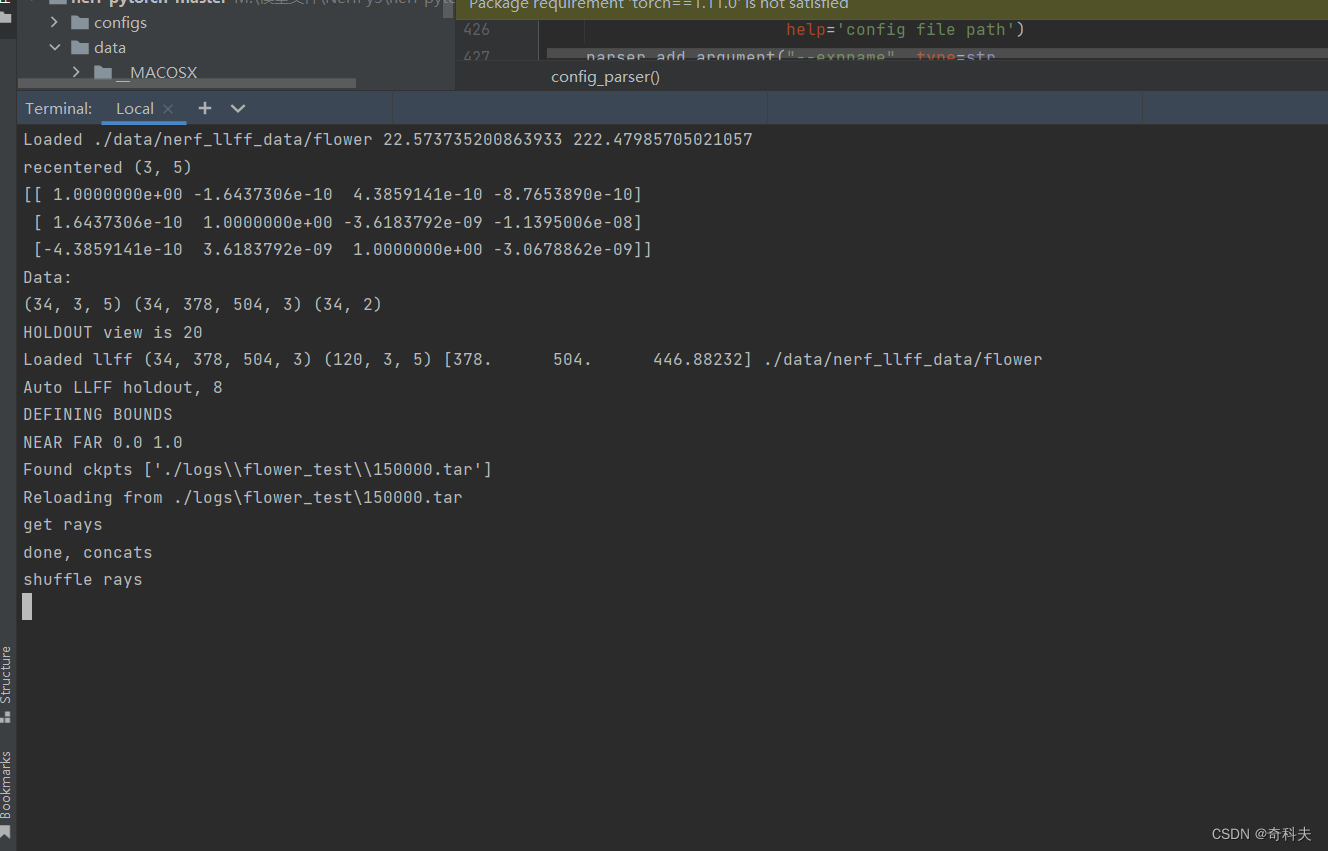Click 'done, concats' terminal line
This screenshot has width=1328, height=851.
88,552
